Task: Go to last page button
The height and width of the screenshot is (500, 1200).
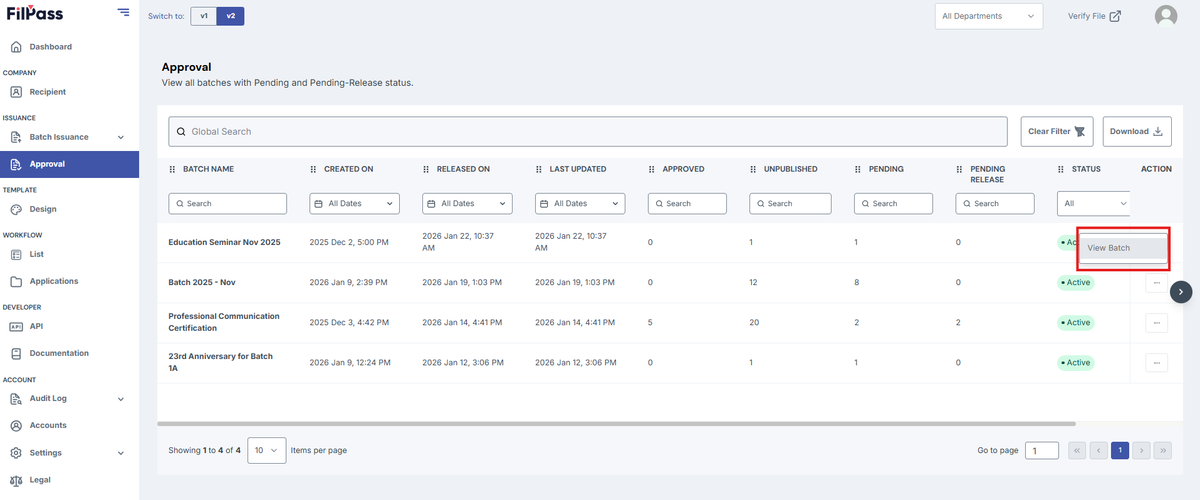Action: click(x=1163, y=451)
